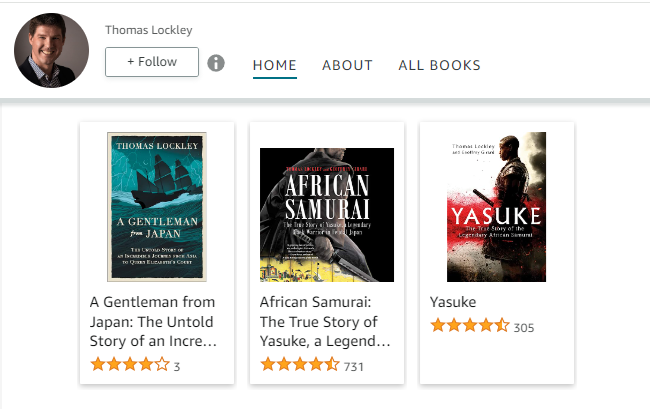Screen dimensions: 650x409
Task: View star rating for A Gentleman from Japan
Action: (x=129, y=365)
